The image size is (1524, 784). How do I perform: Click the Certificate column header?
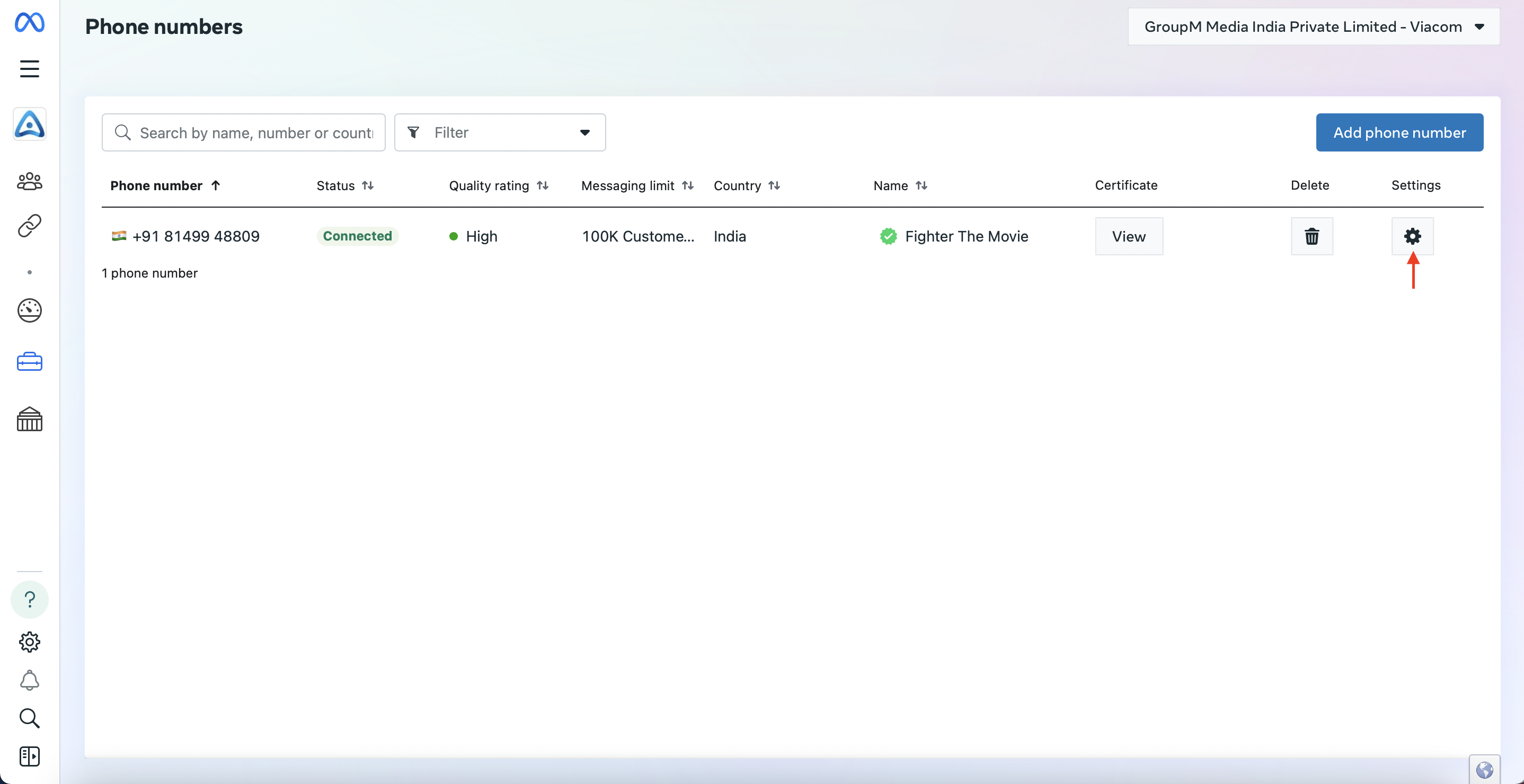click(1126, 185)
